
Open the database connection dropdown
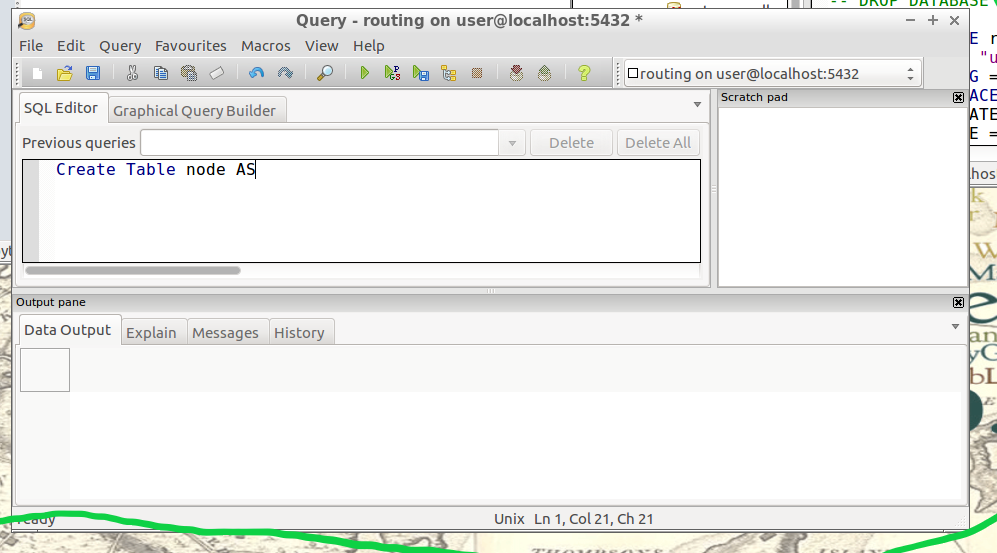[910, 73]
